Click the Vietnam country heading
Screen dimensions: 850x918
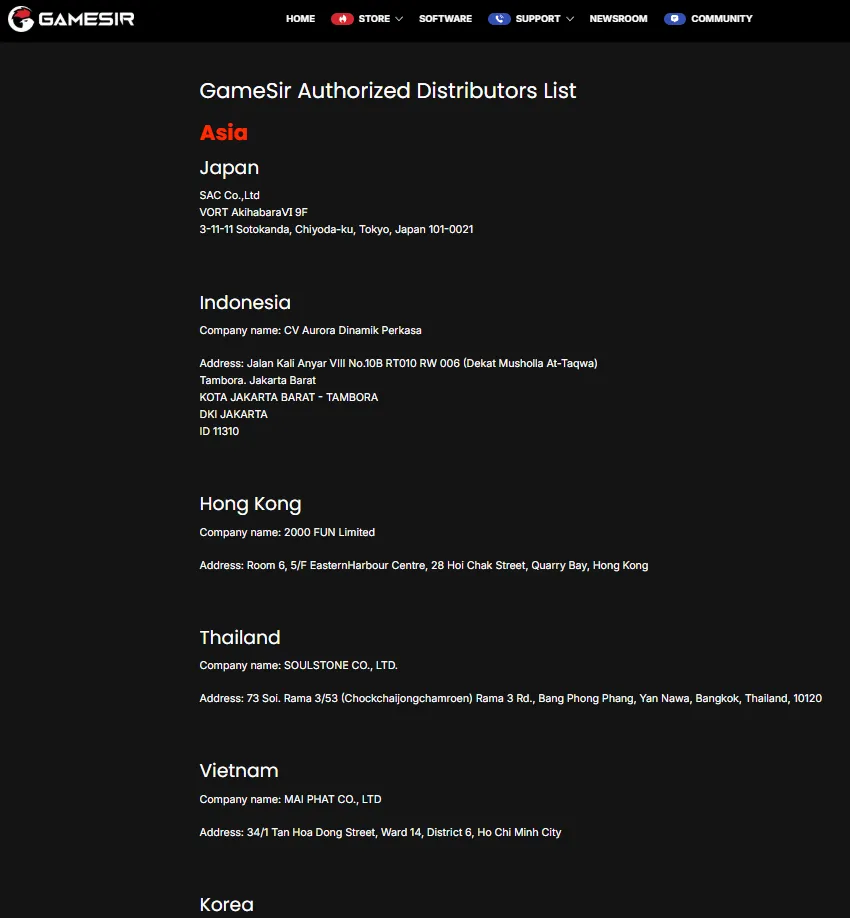[x=239, y=770]
